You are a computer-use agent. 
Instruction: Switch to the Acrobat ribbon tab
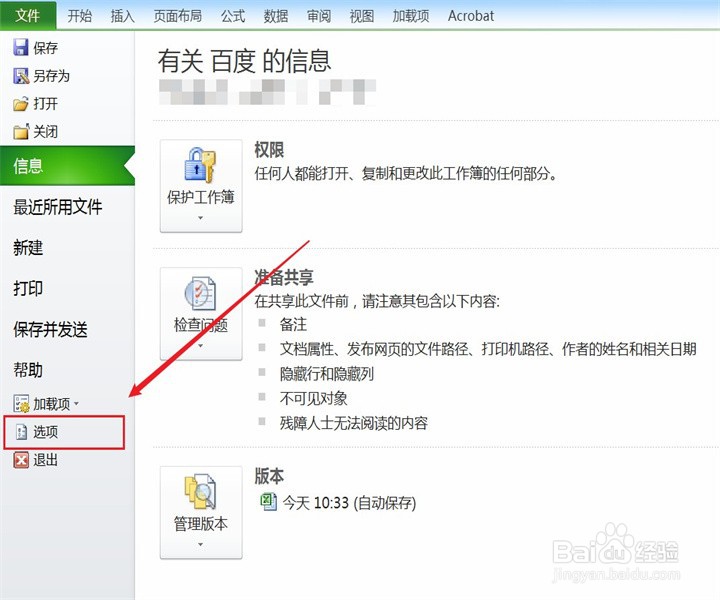click(471, 16)
